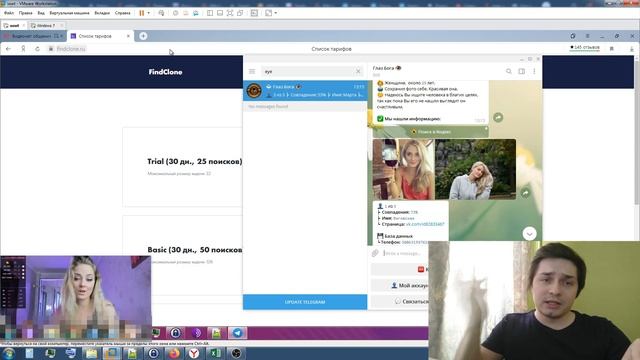Attach a file in Telegram

(x=375, y=253)
